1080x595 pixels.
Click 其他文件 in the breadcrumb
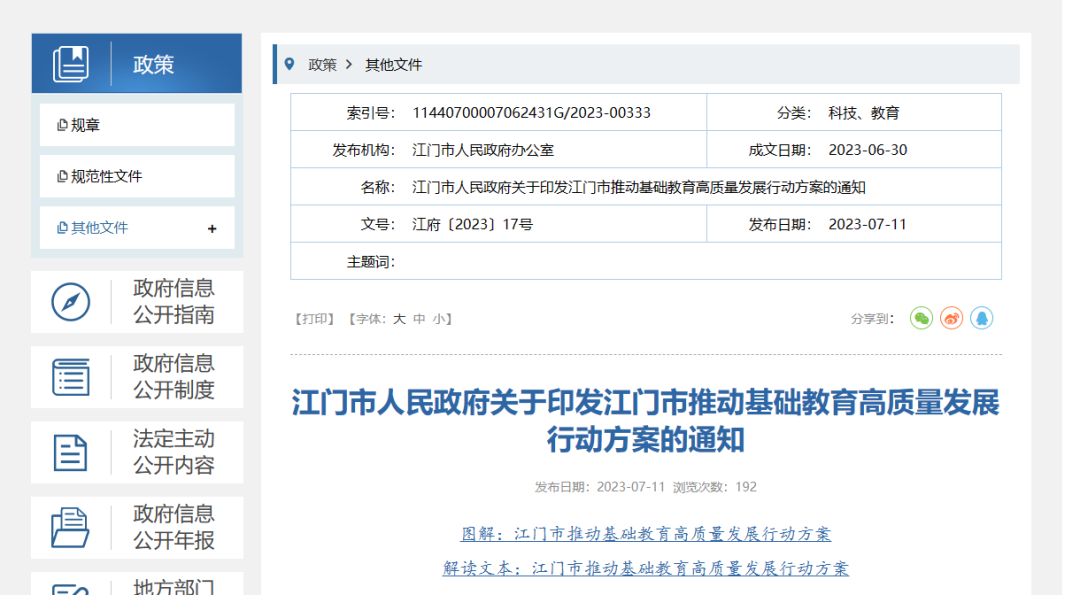coord(393,65)
